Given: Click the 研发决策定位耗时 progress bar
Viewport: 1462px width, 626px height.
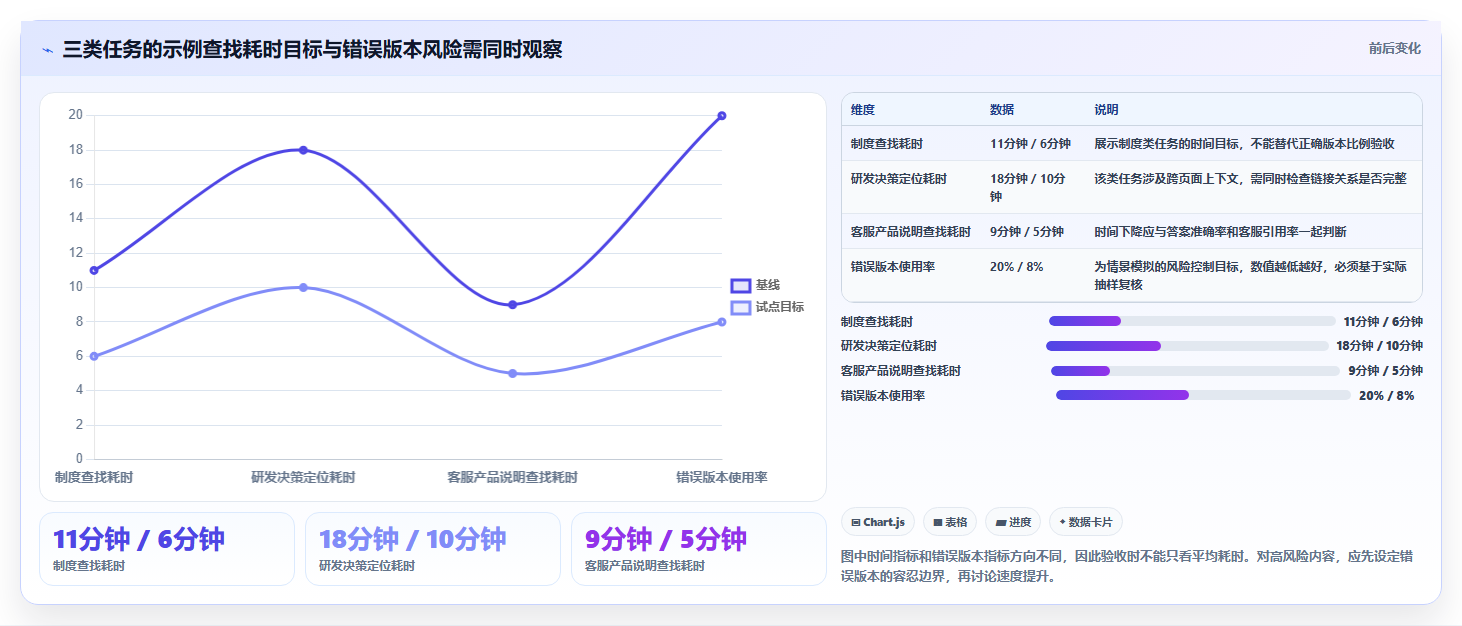Looking at the screenshot, I should [x=1186, y=346].
